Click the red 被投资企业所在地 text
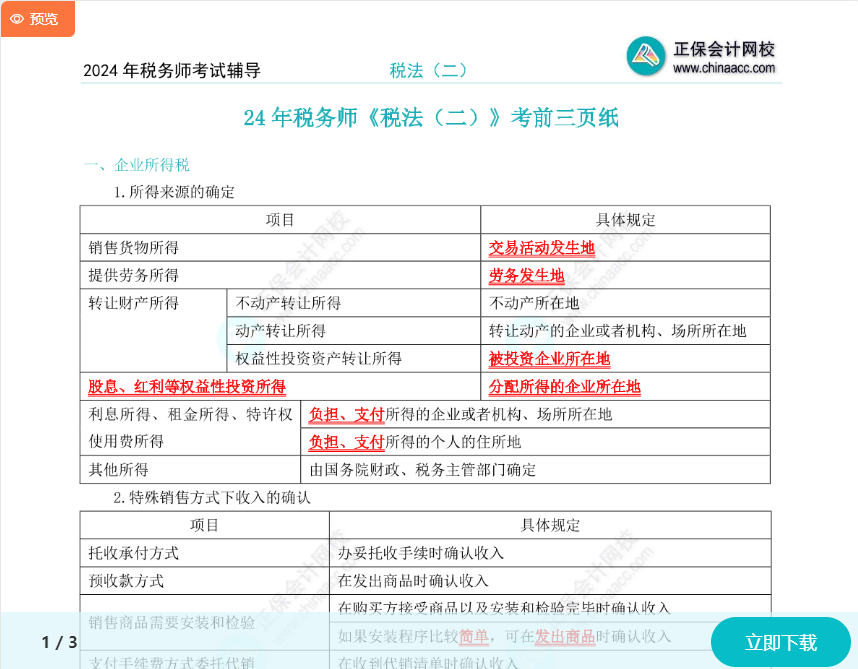Viewport: 858px width, 669px height. point(548,359)
